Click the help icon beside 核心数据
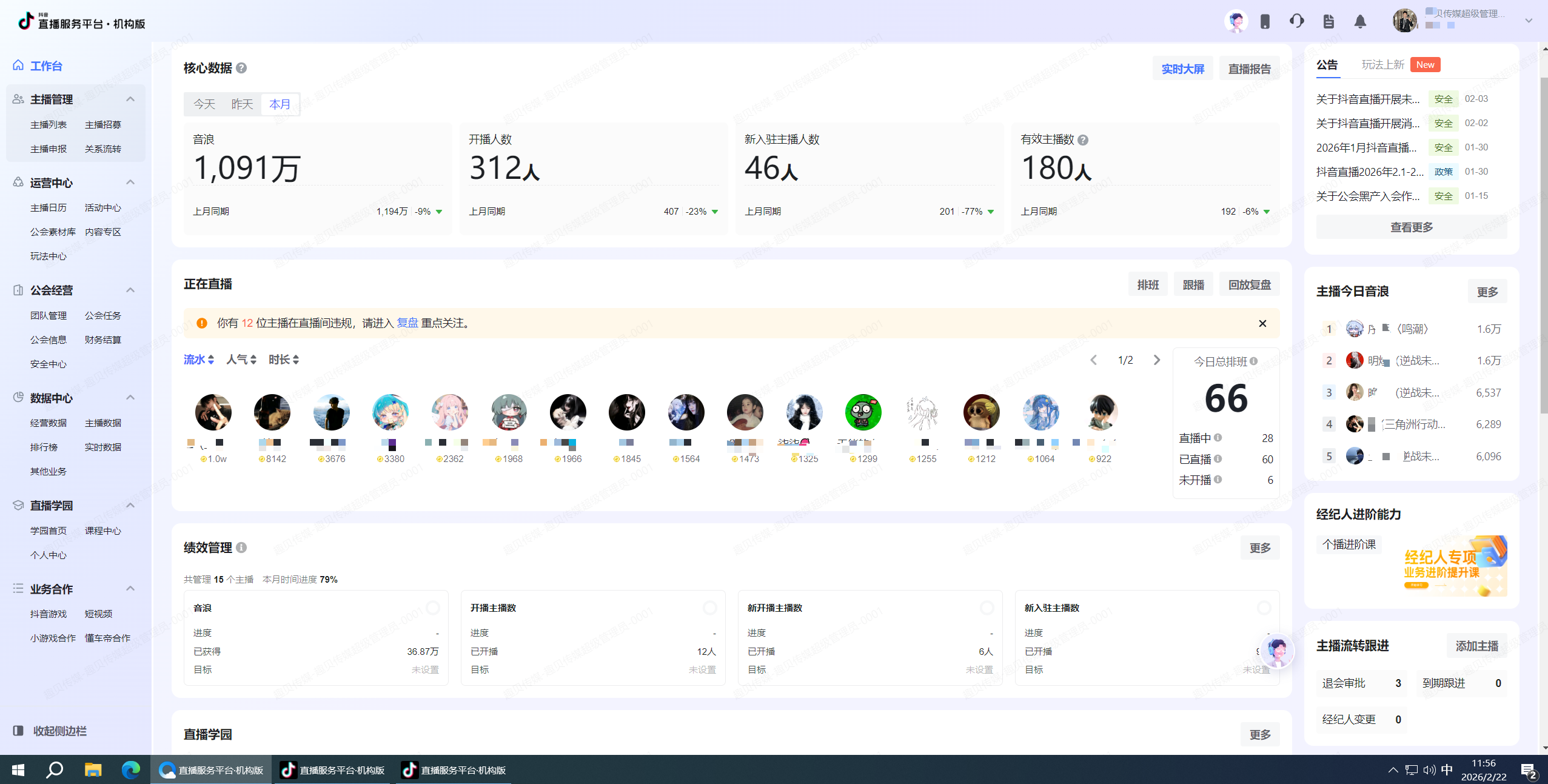The height and width of the screenshot is (784, 1548). pos(241,68)
